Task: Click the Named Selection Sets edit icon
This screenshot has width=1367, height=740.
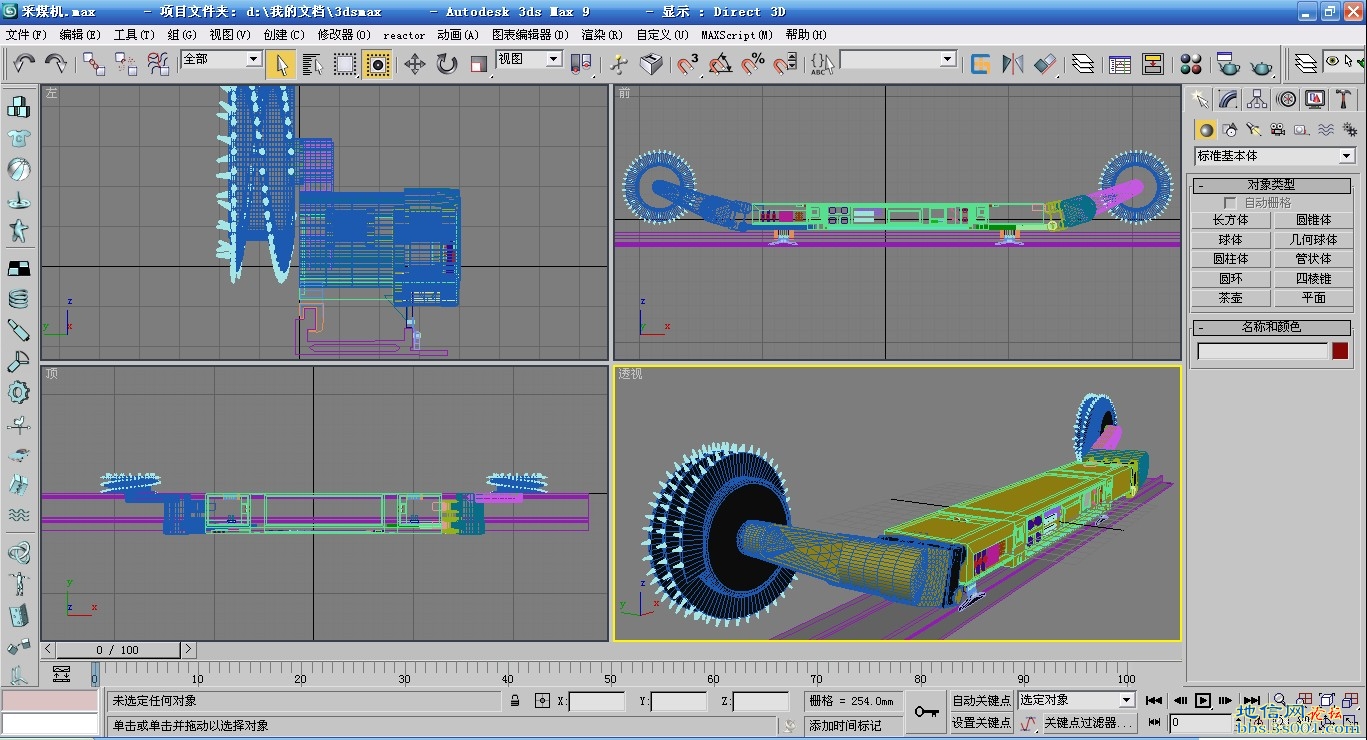Action: pos(822,64)
